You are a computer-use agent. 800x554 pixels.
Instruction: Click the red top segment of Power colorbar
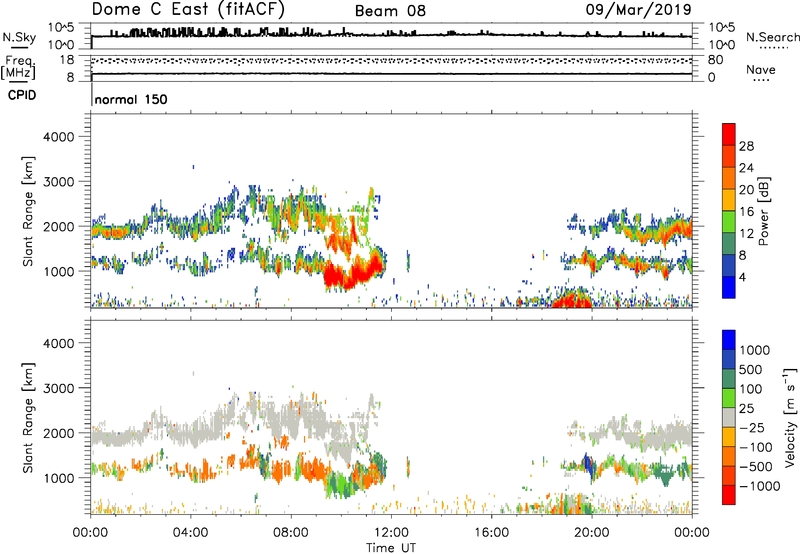(x=729, y=134)
